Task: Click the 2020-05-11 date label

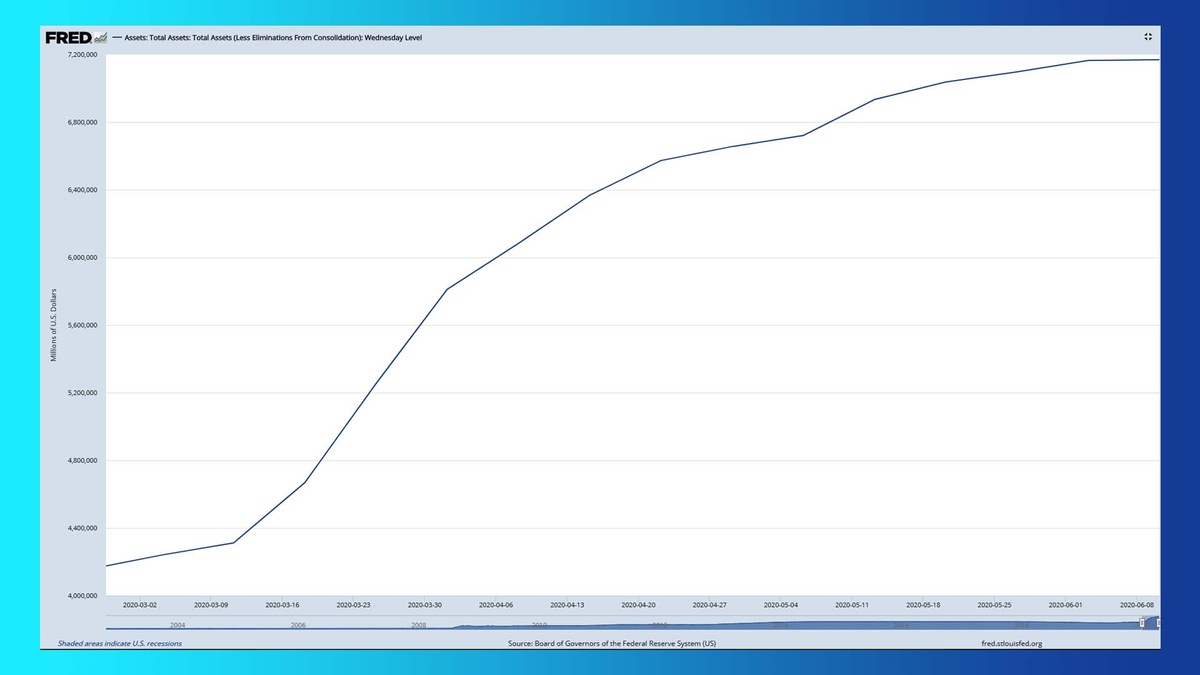Action: pos(853,605)
